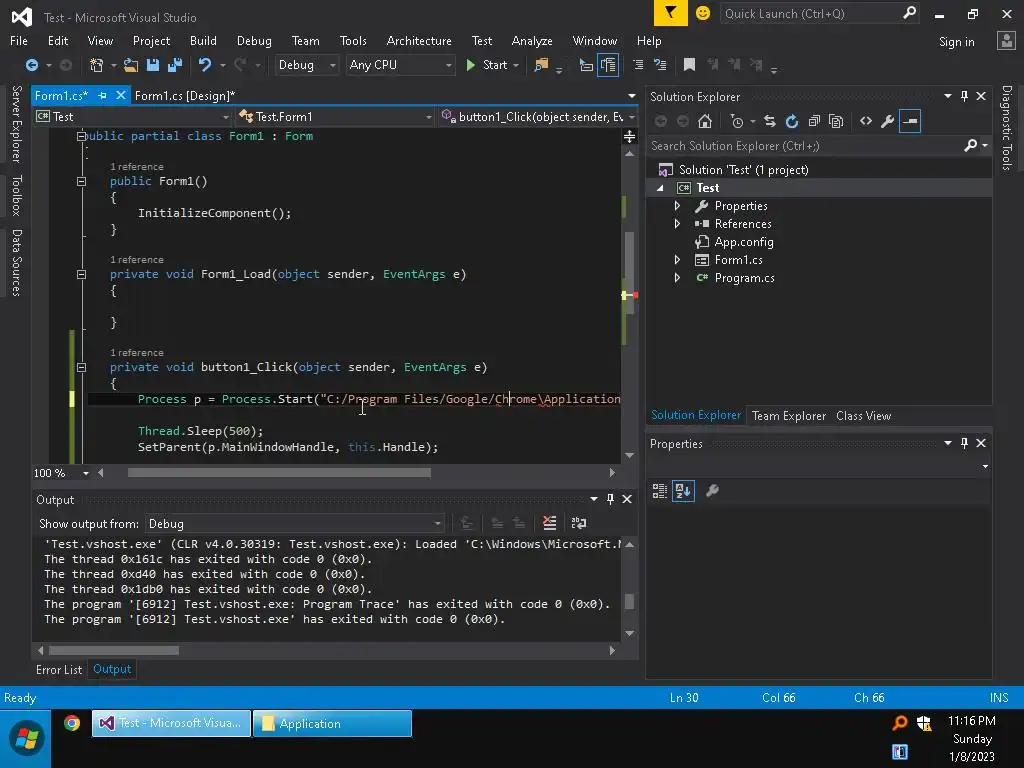Click the Output window vertical scrollbar thumb

pyautogui.click(x=630, y=601)
